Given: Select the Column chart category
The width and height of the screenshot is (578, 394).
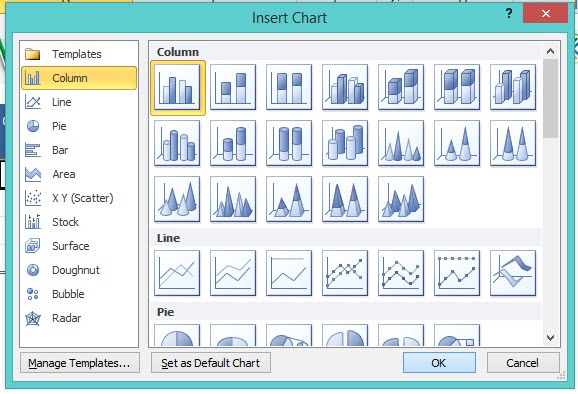Looking at the screenshot, I should pyautogui.click(x=79, y=78).
